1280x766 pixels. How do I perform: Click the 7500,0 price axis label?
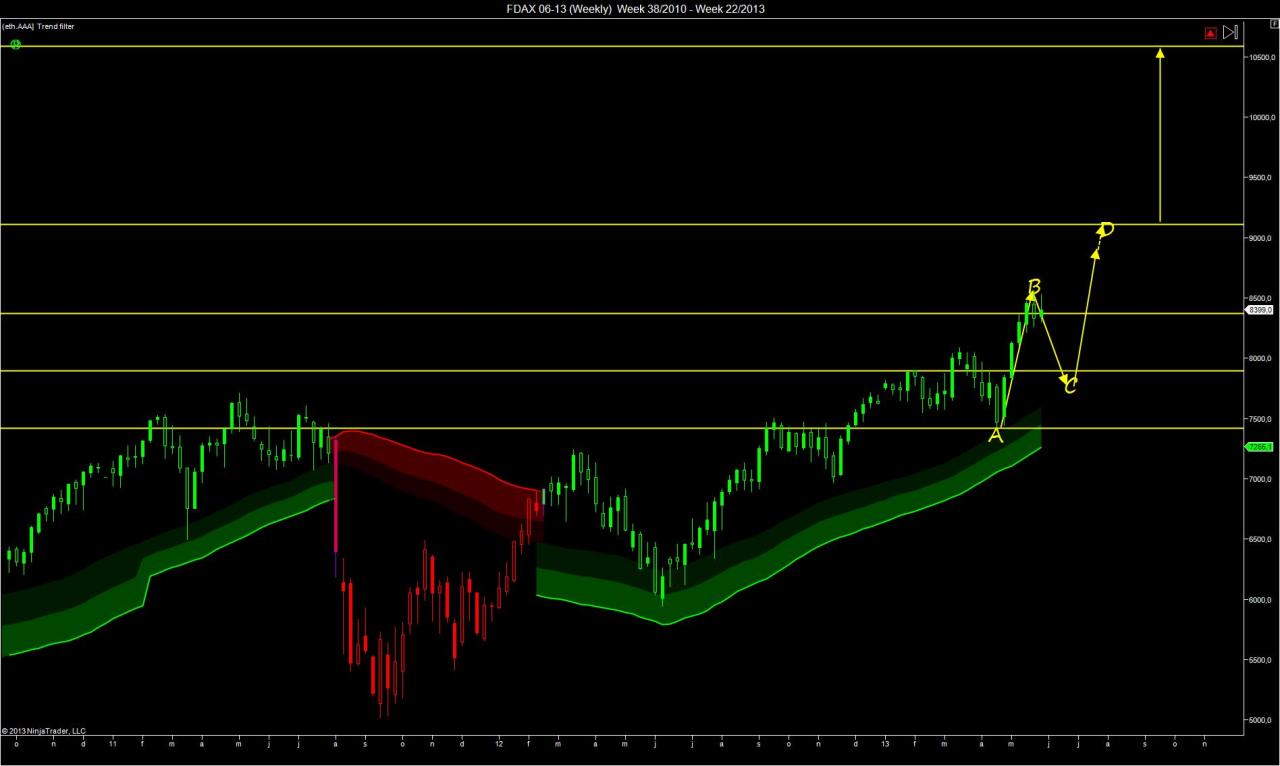1259,419
